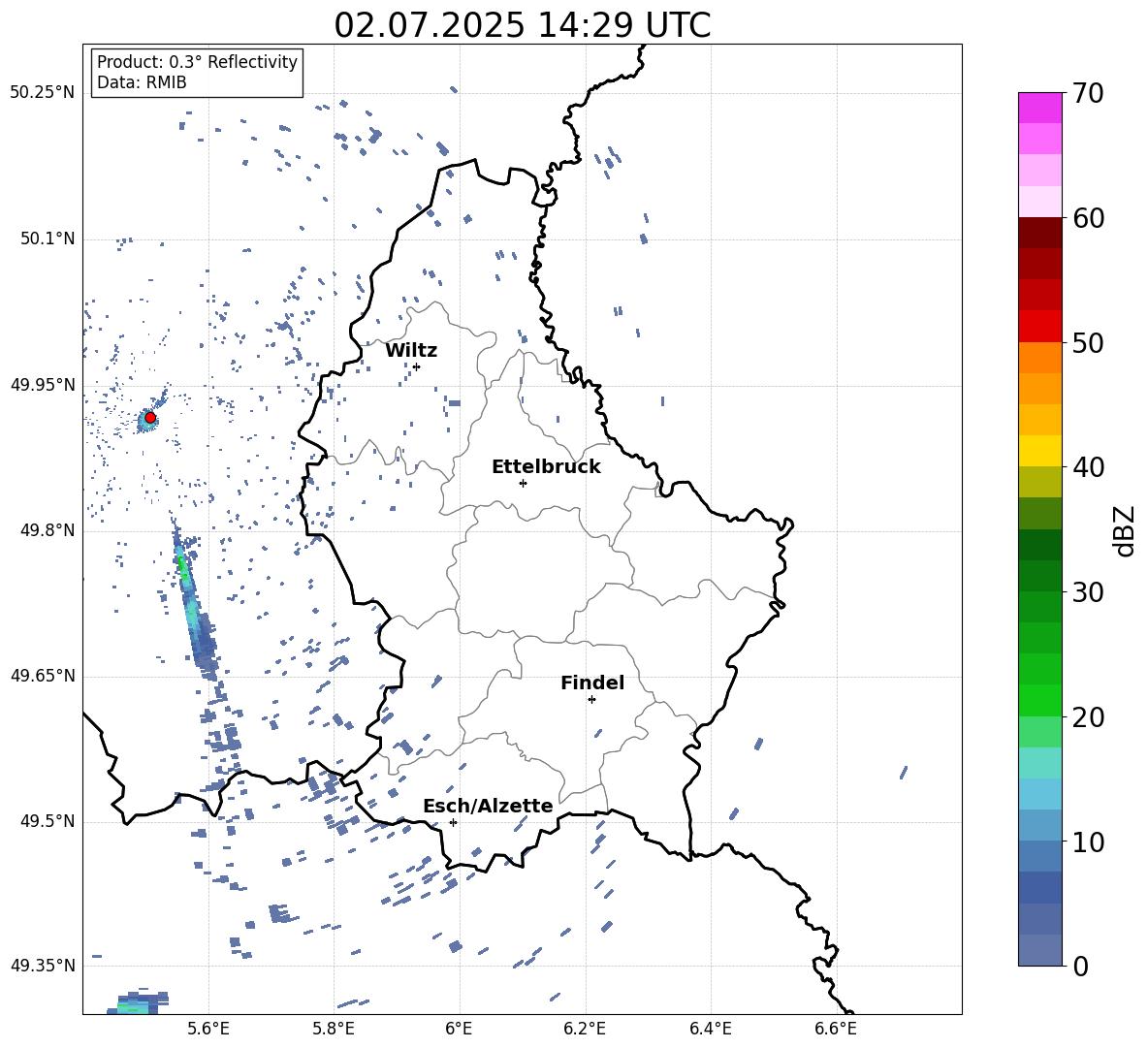Click the Ettelbruck city label
Viewport: 1148px width, 1048px height.
pos(546,467)
